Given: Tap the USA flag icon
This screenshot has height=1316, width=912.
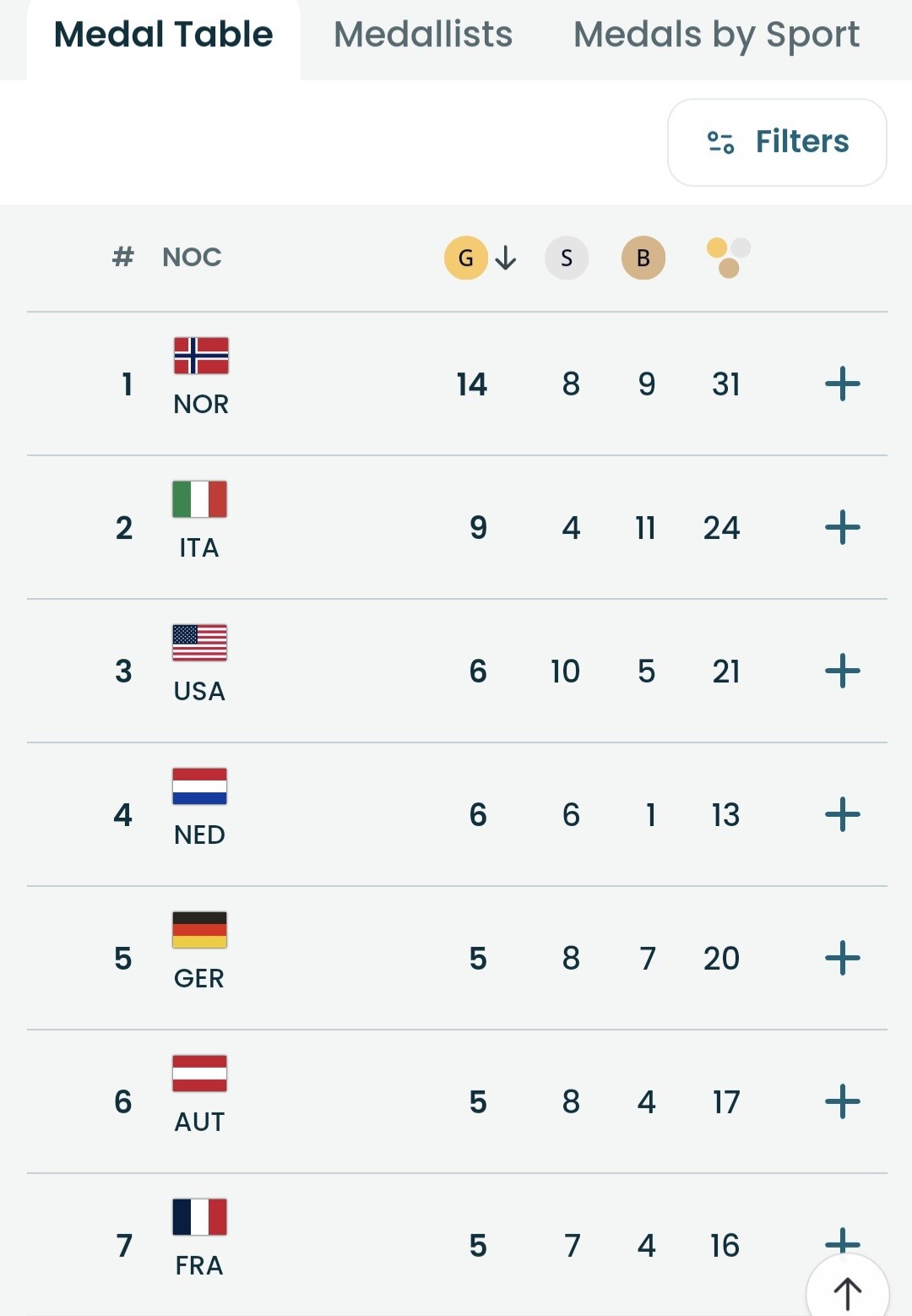Looking at the screenshot, I should pyautogui.click(x=199, y=643).
